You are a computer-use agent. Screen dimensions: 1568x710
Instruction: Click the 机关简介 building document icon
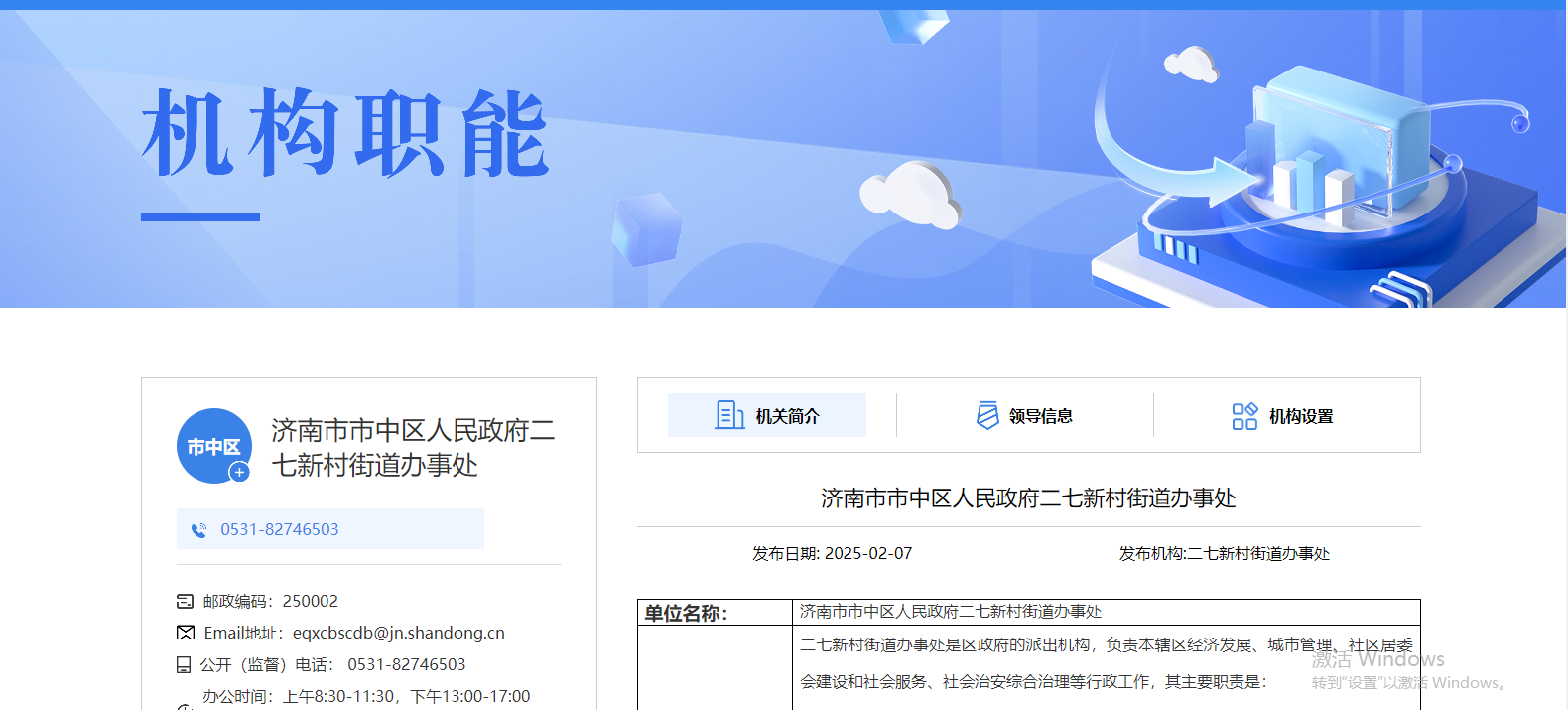(729, 415)
